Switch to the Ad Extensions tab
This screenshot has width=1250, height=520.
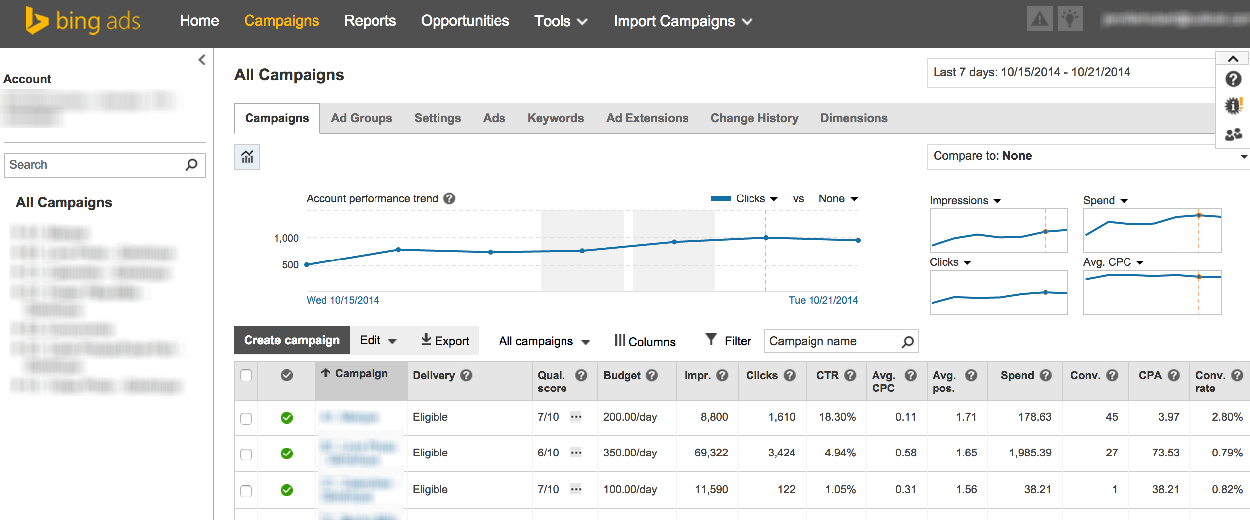[x=647, y=118]
